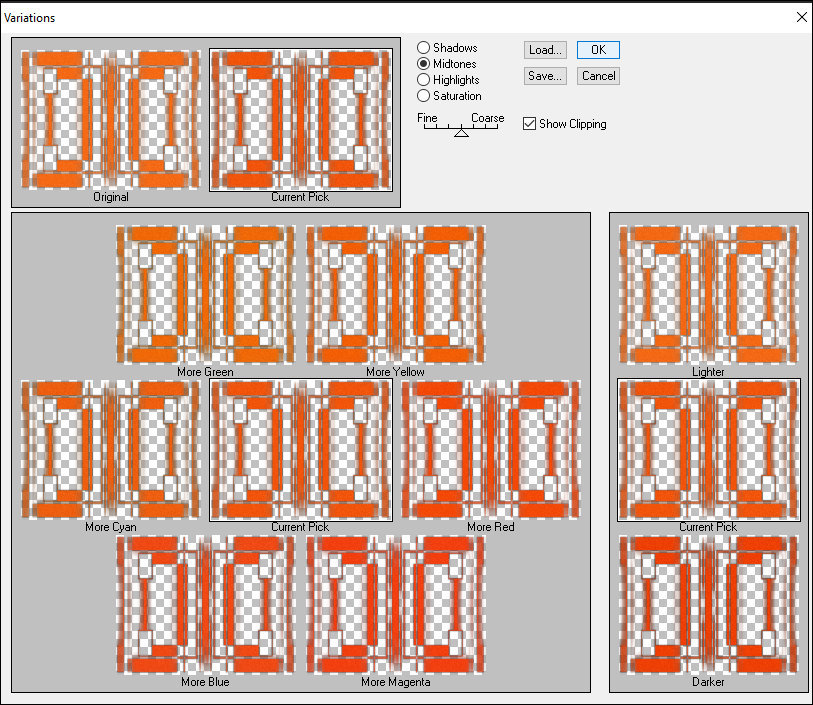Click the Fine-Coarse slider handle
The width and height of the screenshot is (813, 705).
[461, 131]
